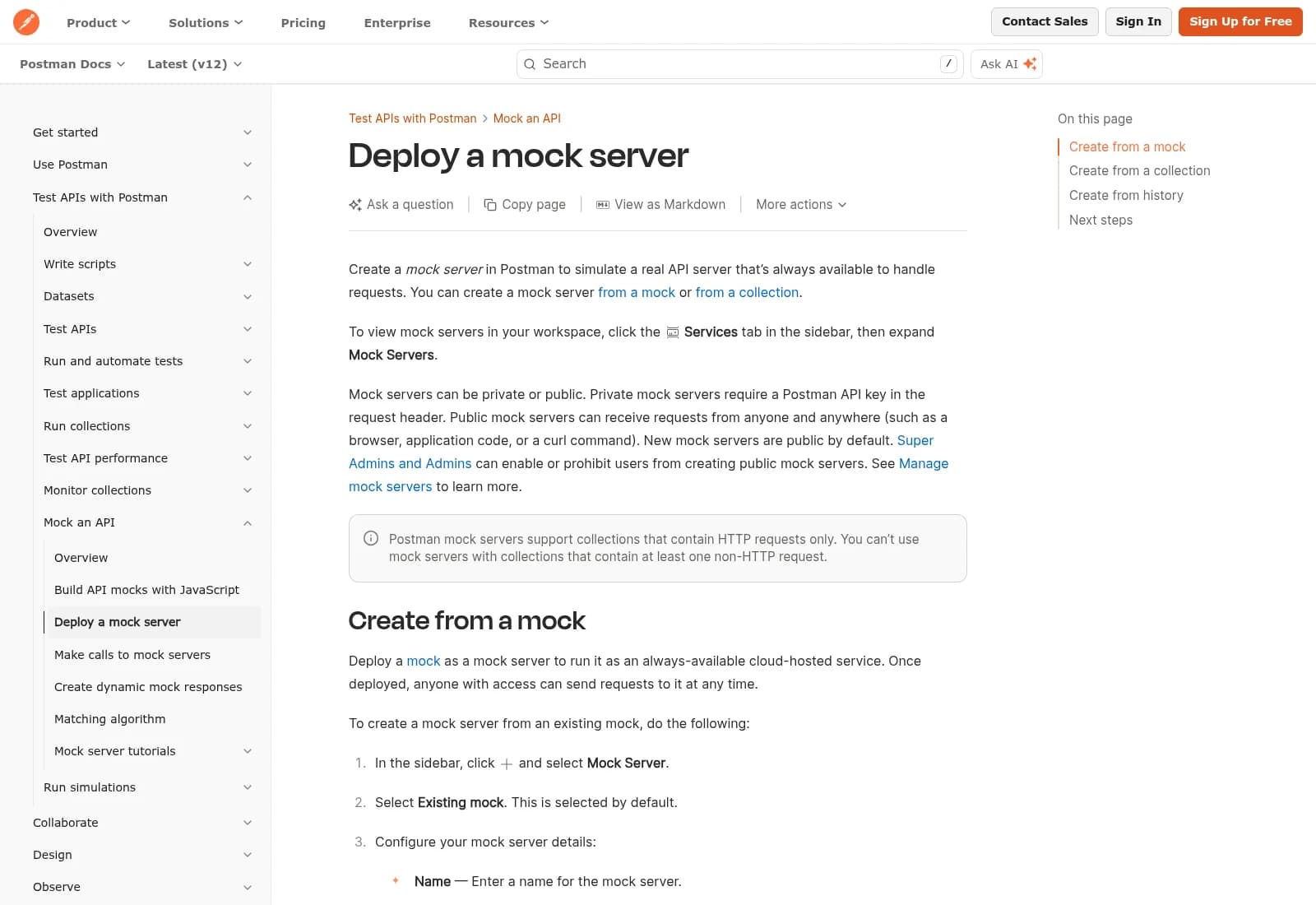This screenshot has height=905, width=1316.
Task: Click the info icon in the note box
Action: pos(371,538)
